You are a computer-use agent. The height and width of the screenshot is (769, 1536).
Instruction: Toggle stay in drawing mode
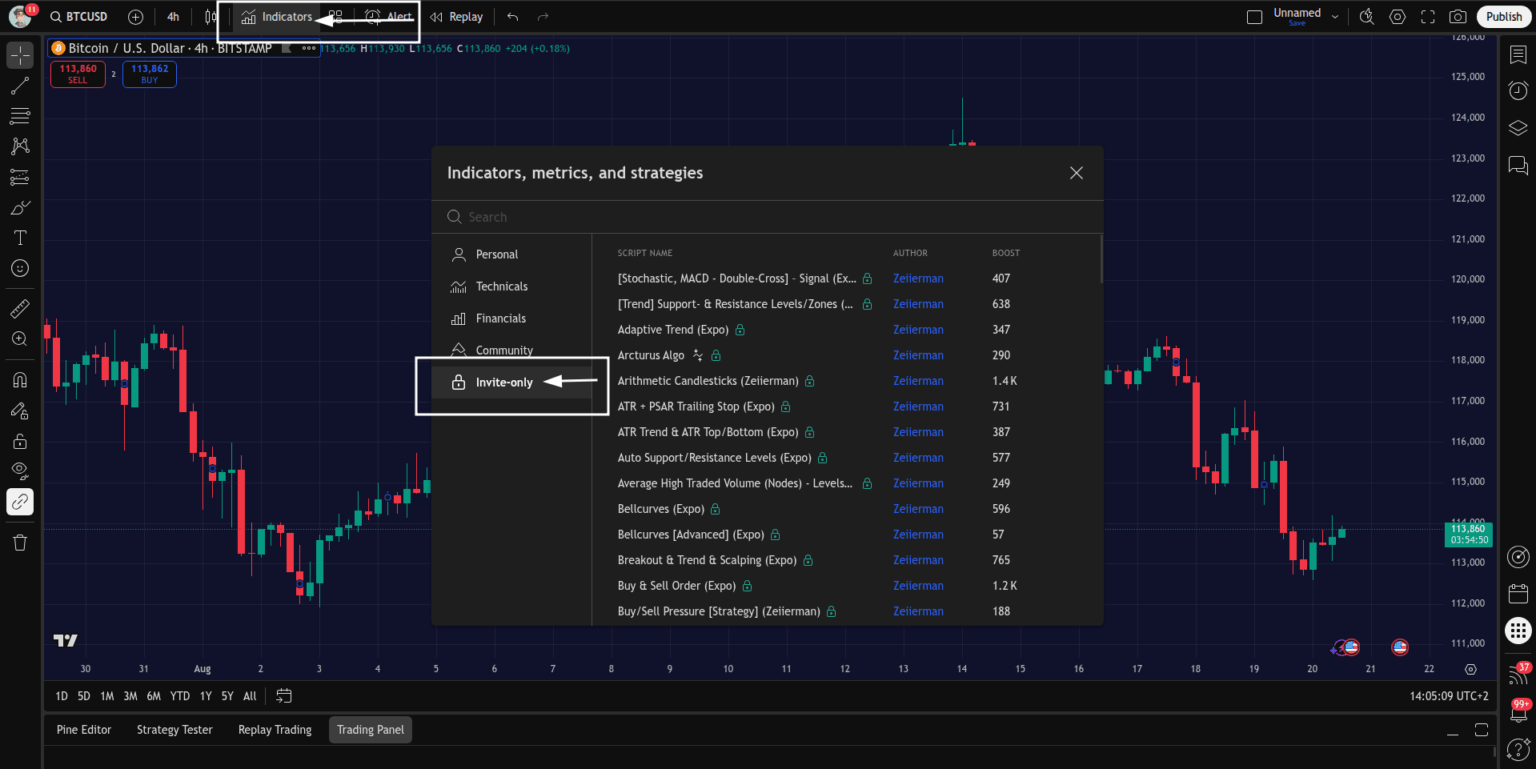(x=20, y=410)
